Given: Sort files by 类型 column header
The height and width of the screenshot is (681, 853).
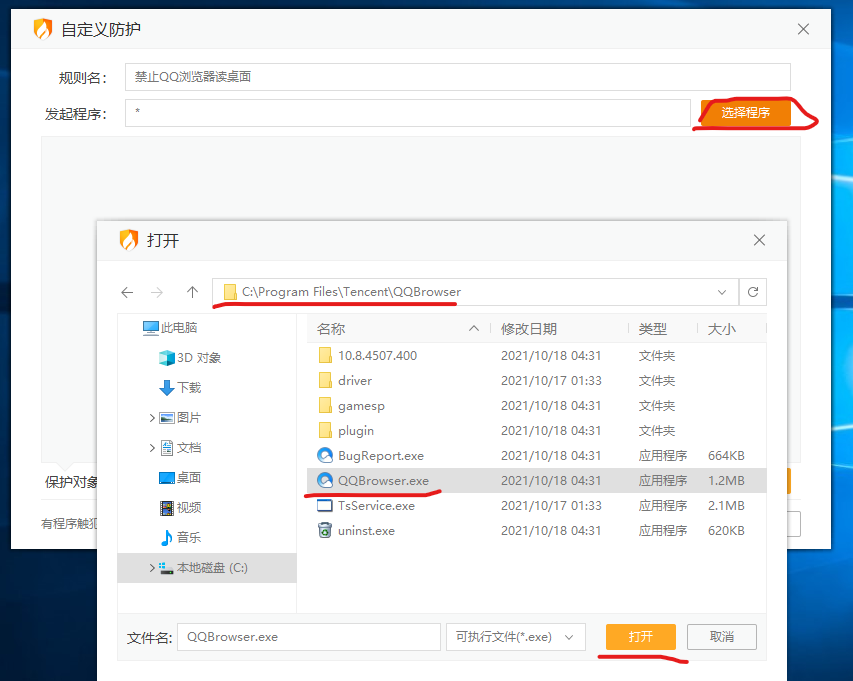Looking at the screenshot, I should tap(652, 329).
